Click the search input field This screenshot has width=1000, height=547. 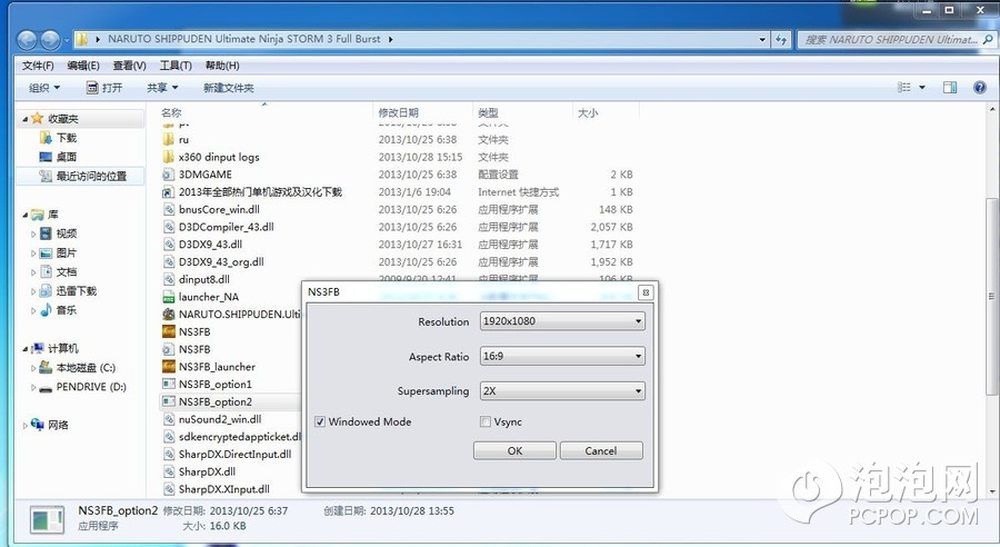[x=890, y=40]
